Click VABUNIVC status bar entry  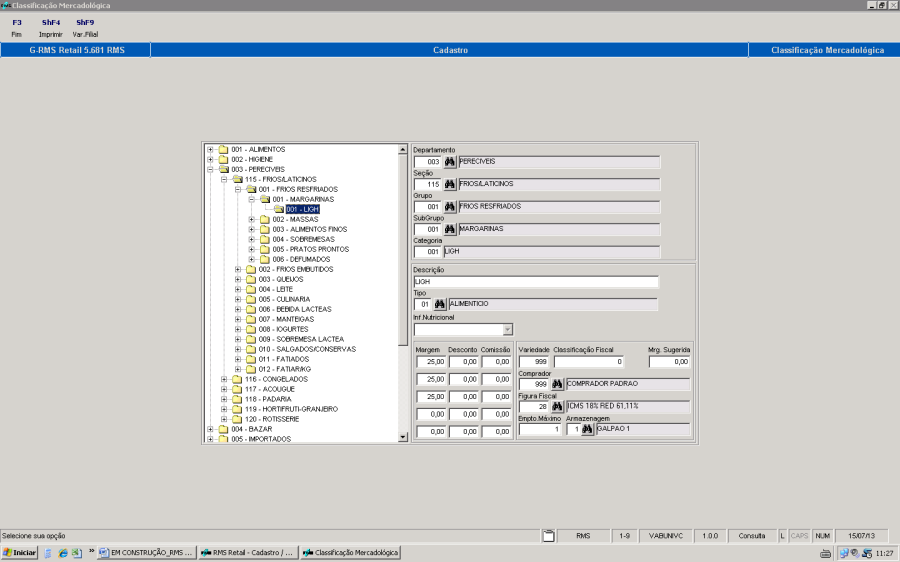[666, 536]
